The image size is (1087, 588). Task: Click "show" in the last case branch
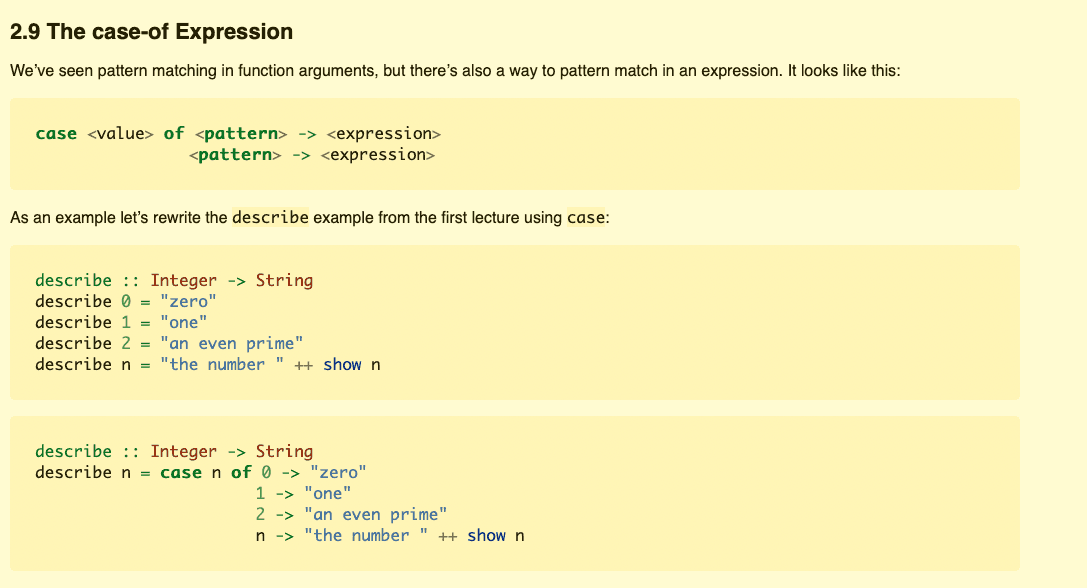click(486, 536)
